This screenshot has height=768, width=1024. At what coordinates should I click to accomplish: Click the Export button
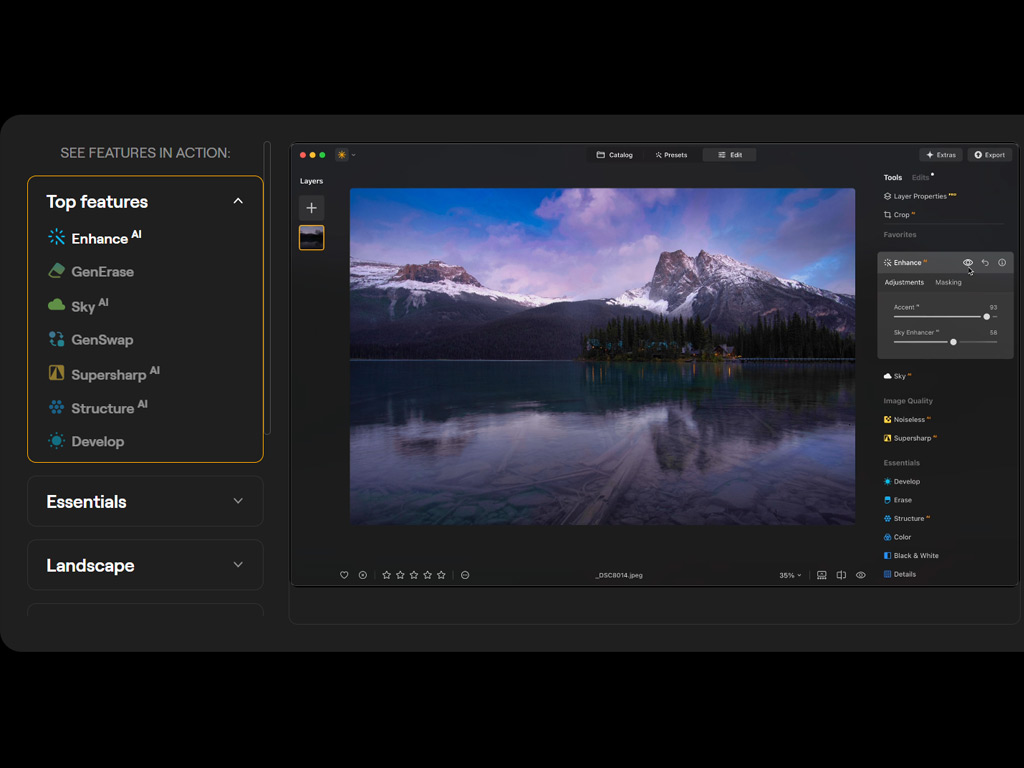pos(989,155)
